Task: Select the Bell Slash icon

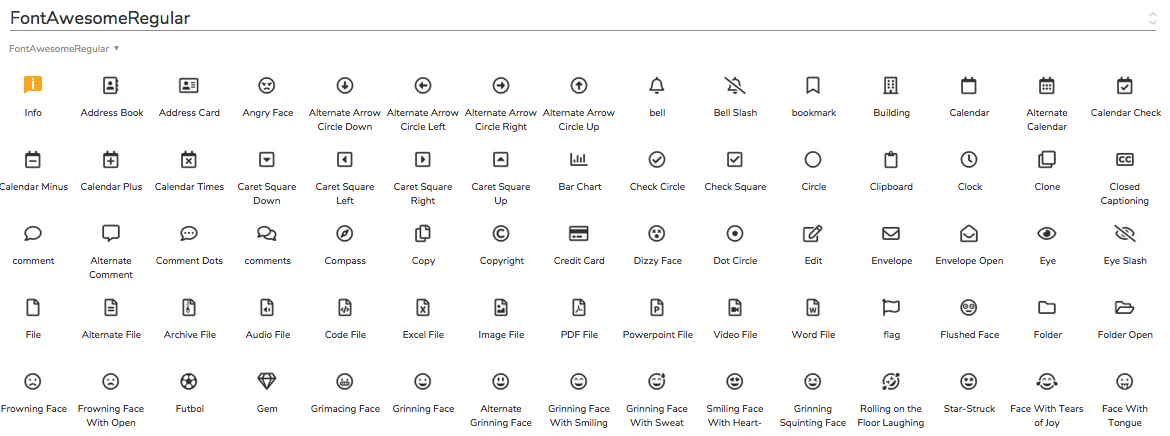Action: tap(735, 85)
